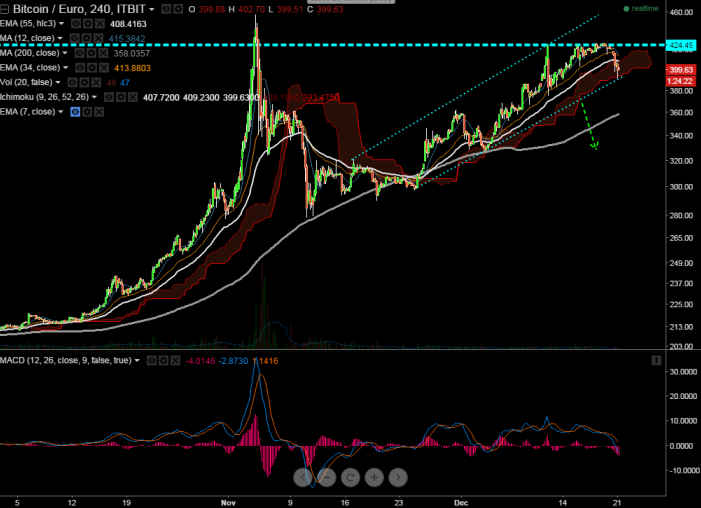The width and height of the screenshot is (701, 508).
Task: Hide the MA (200, close) line via its eye icon
Action: 80,53
